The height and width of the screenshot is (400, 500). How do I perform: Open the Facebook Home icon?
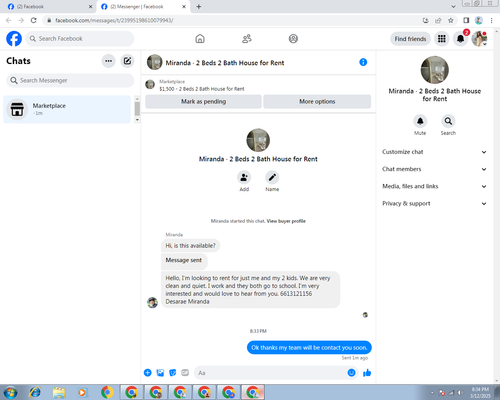tap(200, 39)
